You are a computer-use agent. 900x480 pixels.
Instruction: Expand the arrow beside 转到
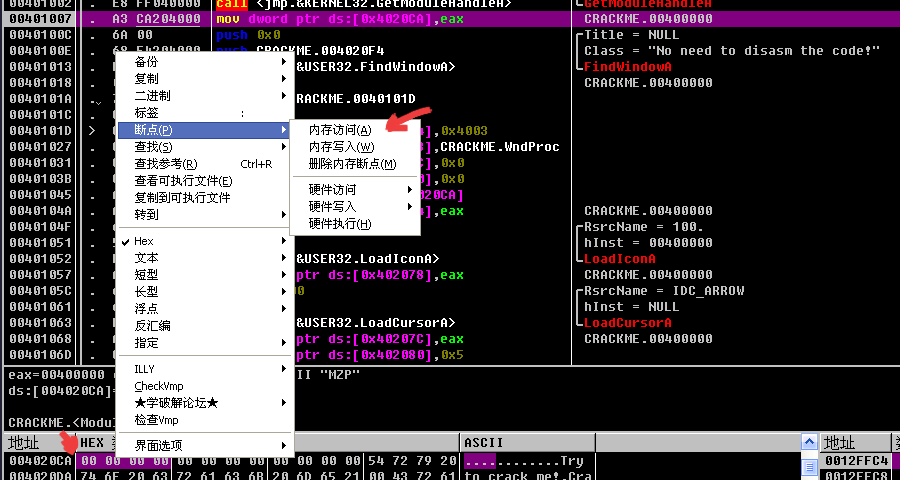(x=284, y=215)
